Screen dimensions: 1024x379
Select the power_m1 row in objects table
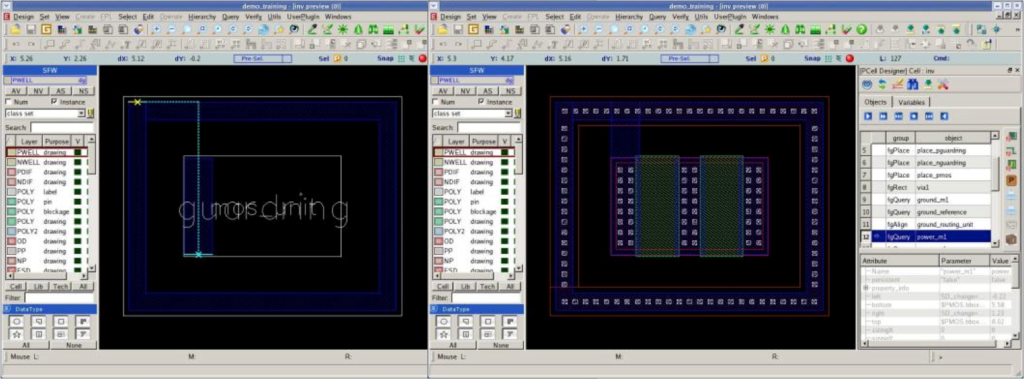click(x=925, y=237)
